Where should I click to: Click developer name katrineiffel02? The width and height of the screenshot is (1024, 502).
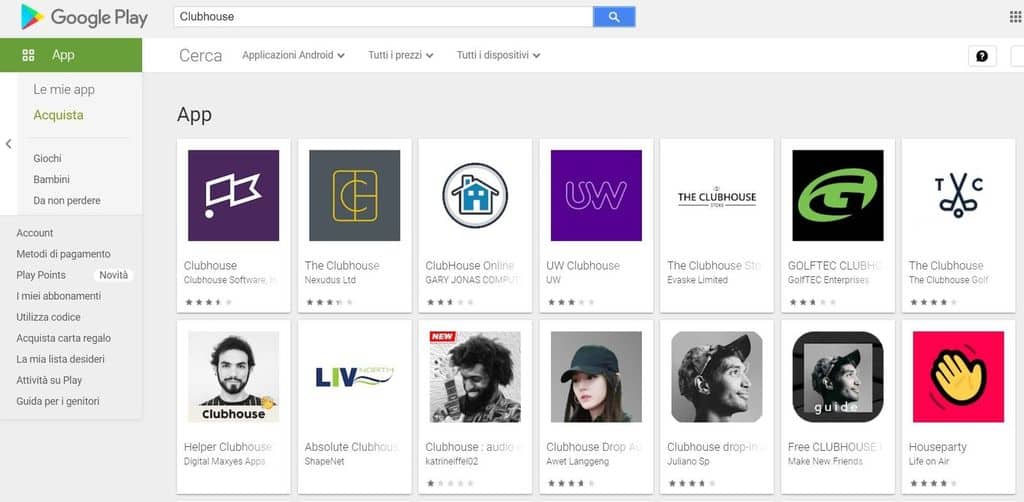click(x=452, y=462)
